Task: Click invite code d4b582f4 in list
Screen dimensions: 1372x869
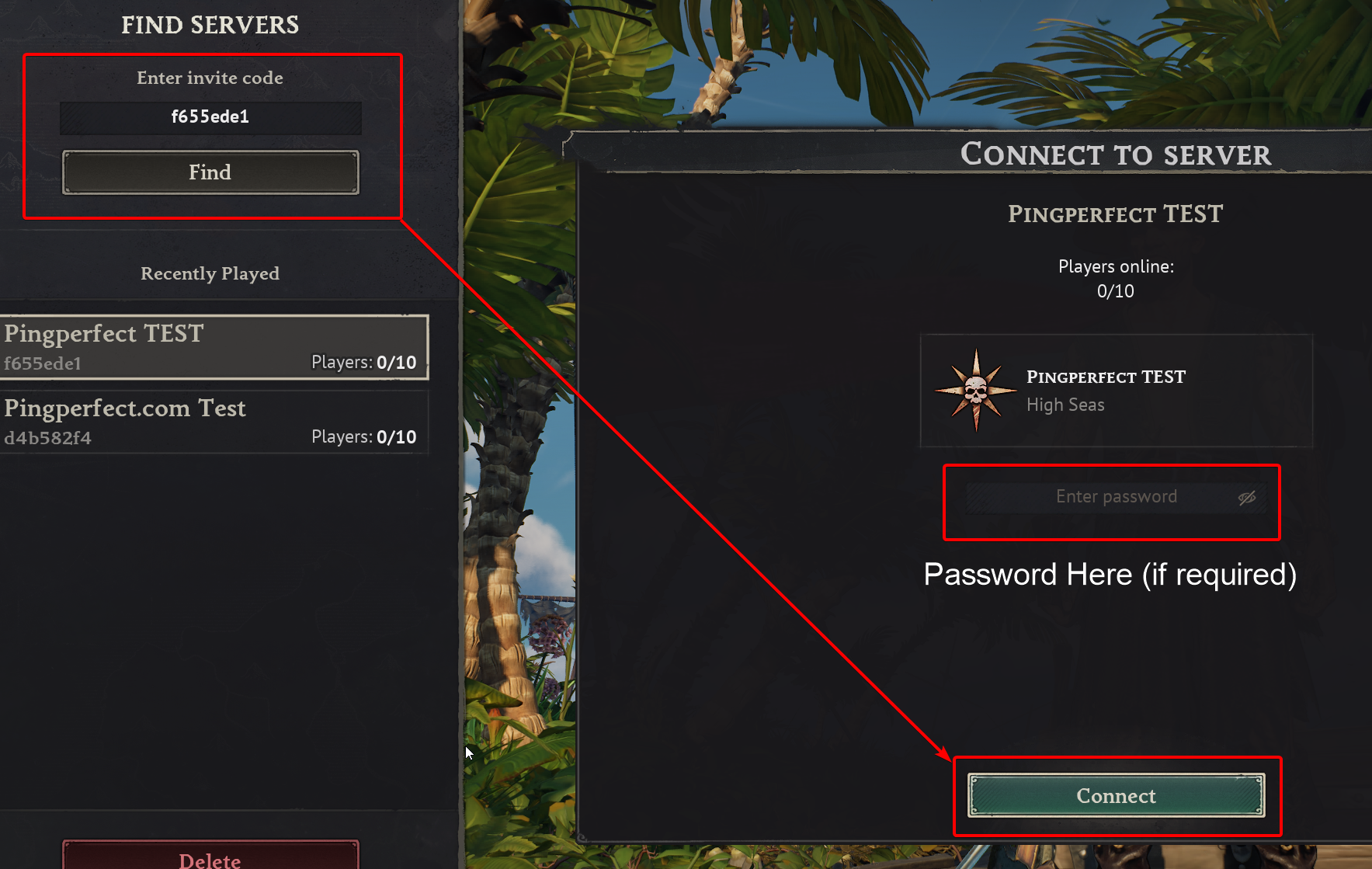Action: (47, 438)
